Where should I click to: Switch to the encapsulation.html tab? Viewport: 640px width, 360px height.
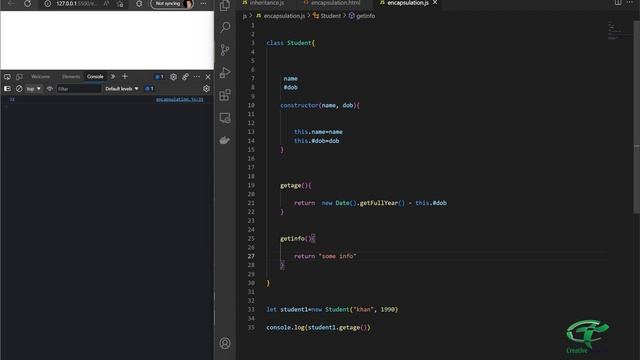click(332, 3)
